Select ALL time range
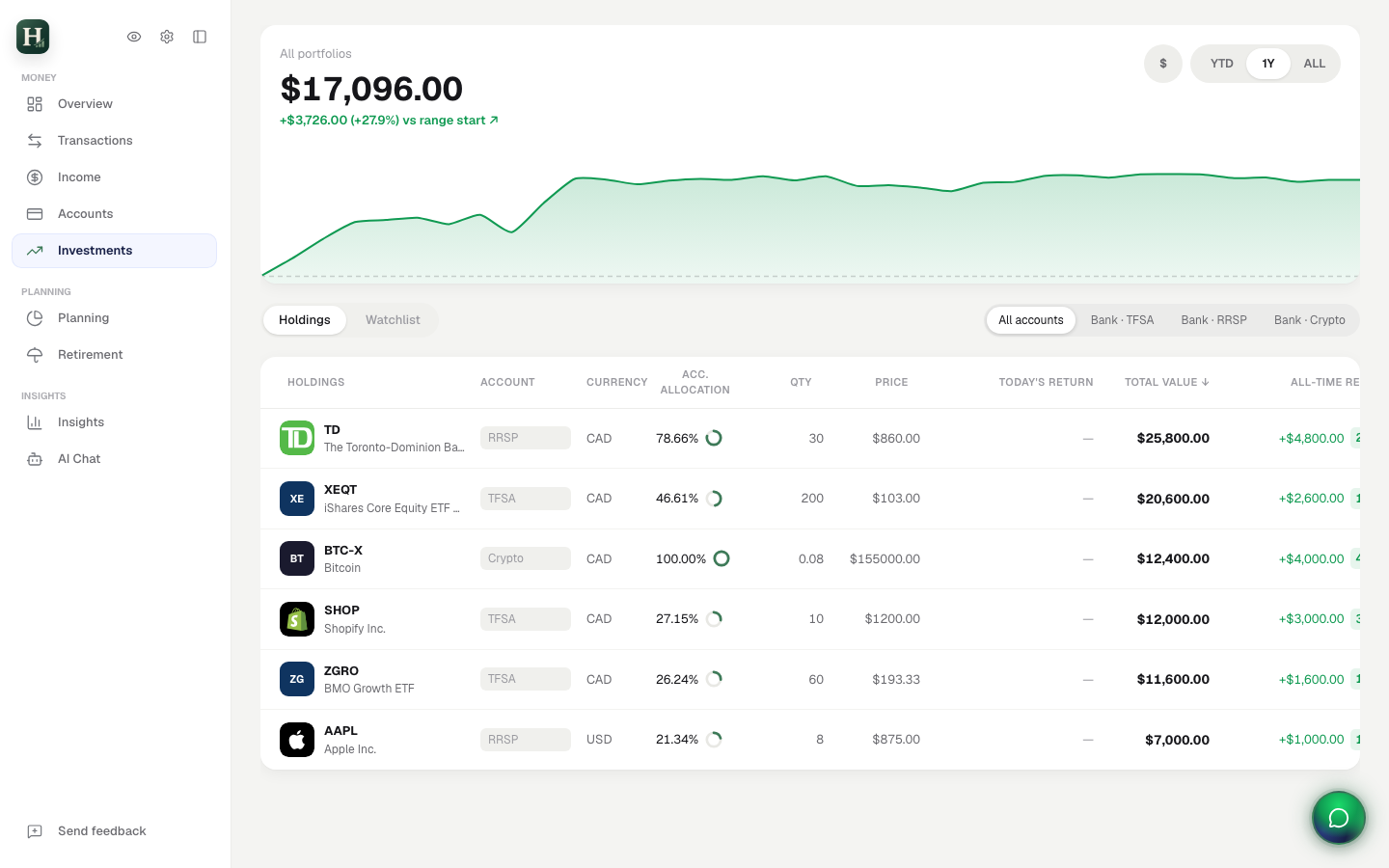The width and height of the screenshot is (1389, 868). click(x=1315, y=64)
